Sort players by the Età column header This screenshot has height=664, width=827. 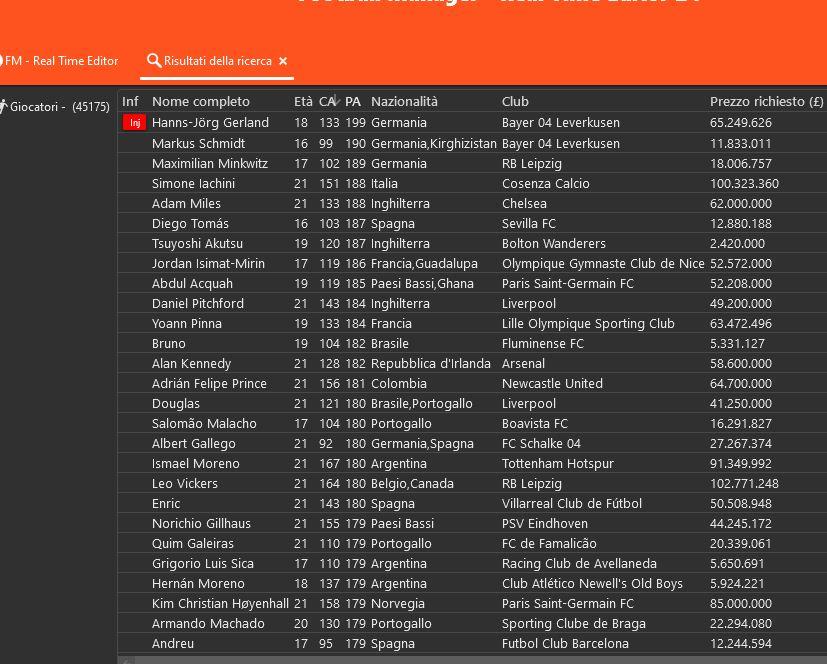tap(303, 101)
